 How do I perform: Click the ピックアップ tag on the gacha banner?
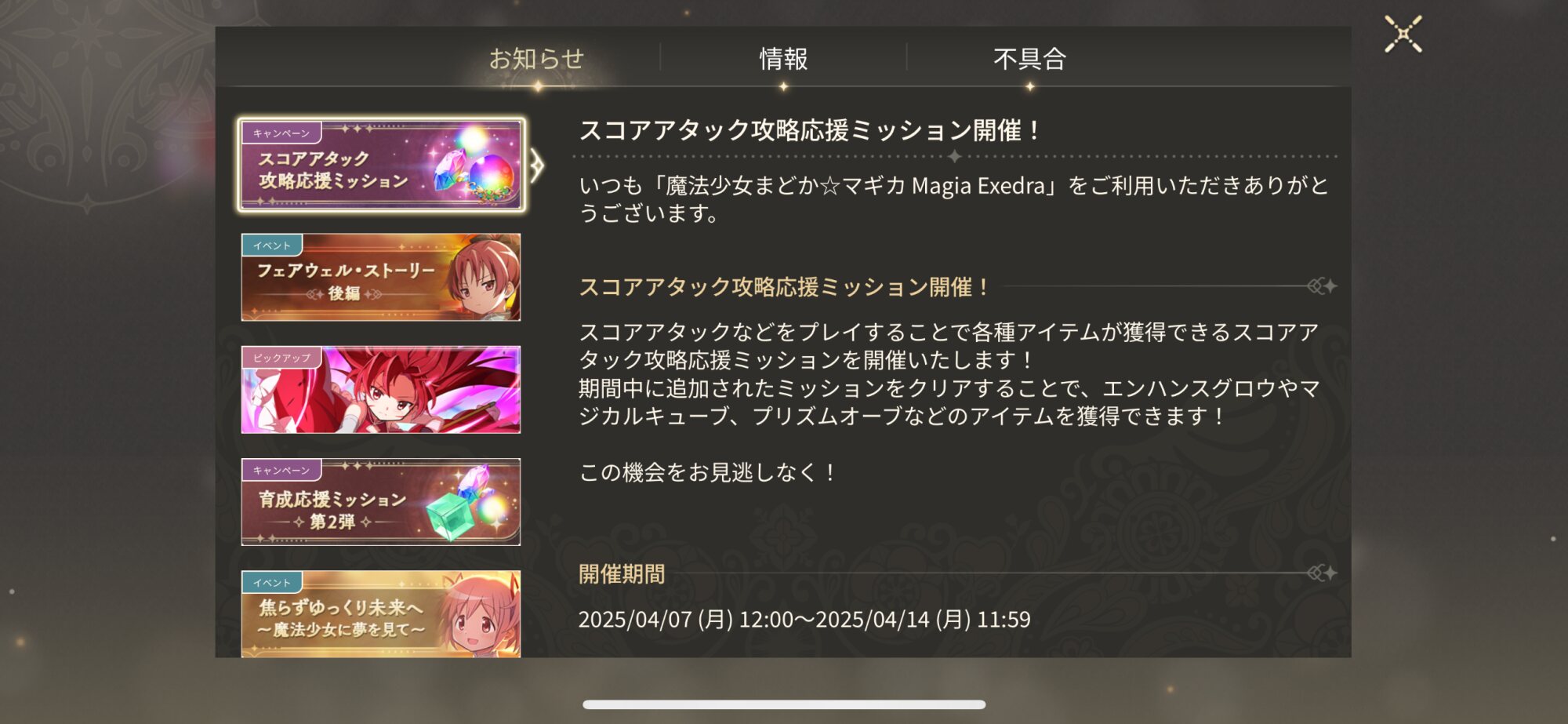281,358
